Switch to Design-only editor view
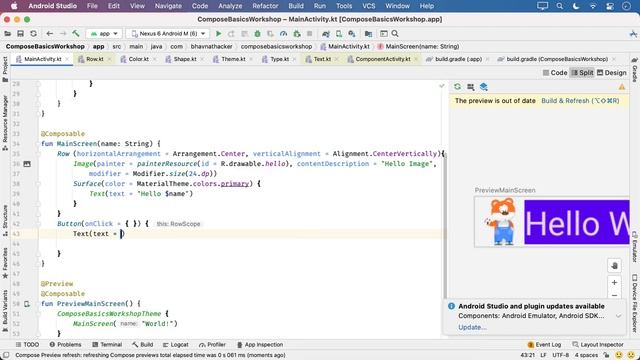The width and height of the screenshot is (640, 360). pyautogui.click(x=611, y=73)
